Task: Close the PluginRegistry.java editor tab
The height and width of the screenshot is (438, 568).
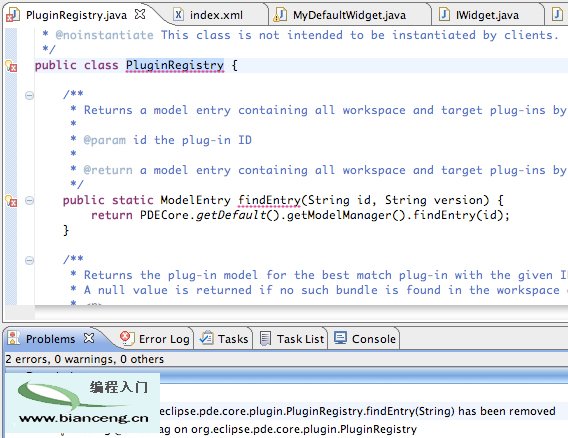Action: pyautogui.click(x=140, y=14)
